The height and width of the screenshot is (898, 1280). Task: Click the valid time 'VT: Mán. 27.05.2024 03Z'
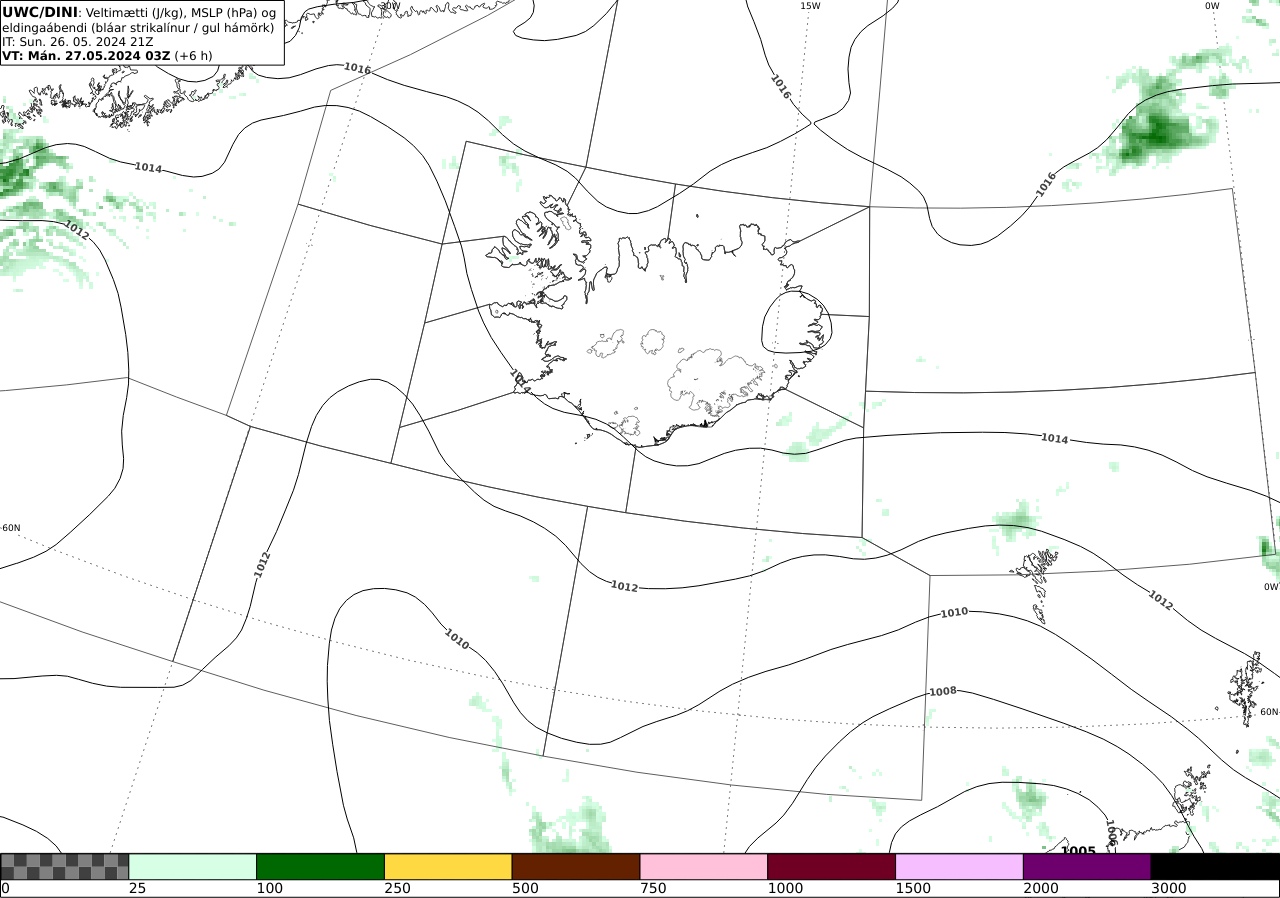click(x=86, y=56)
